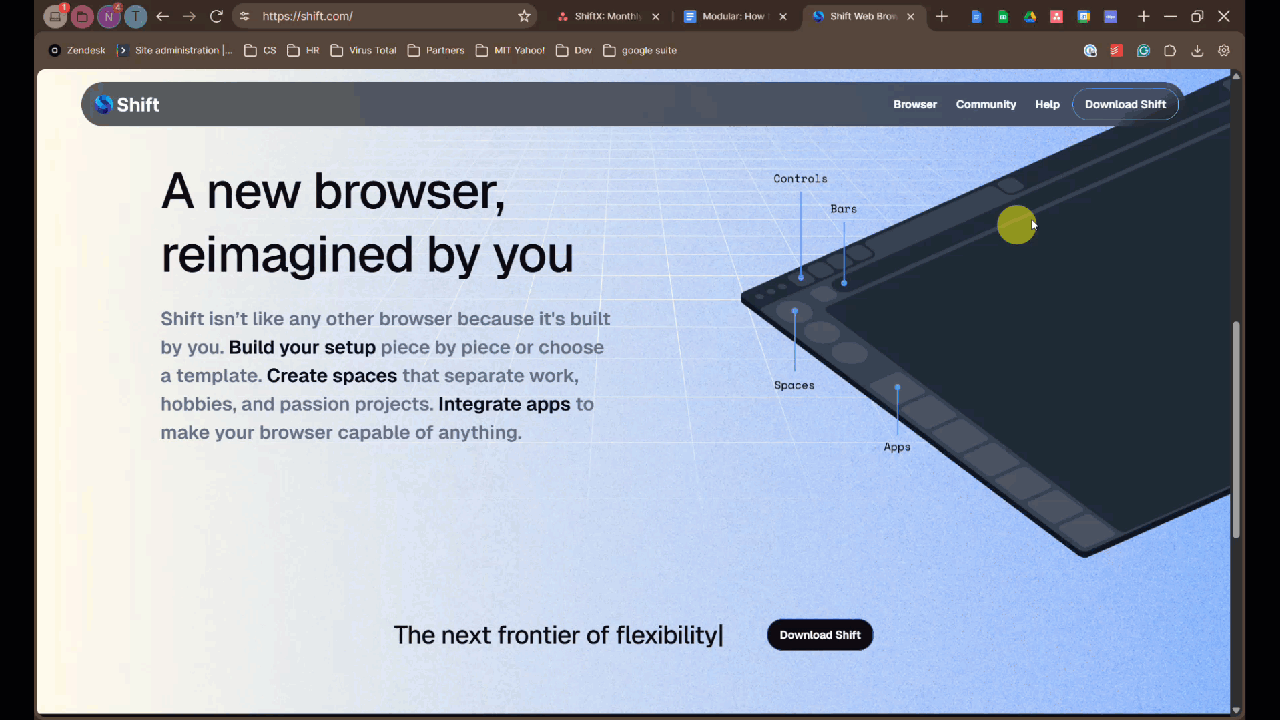Bookmark this page with the star
The image size is (1280, 720).
point(524,16)
